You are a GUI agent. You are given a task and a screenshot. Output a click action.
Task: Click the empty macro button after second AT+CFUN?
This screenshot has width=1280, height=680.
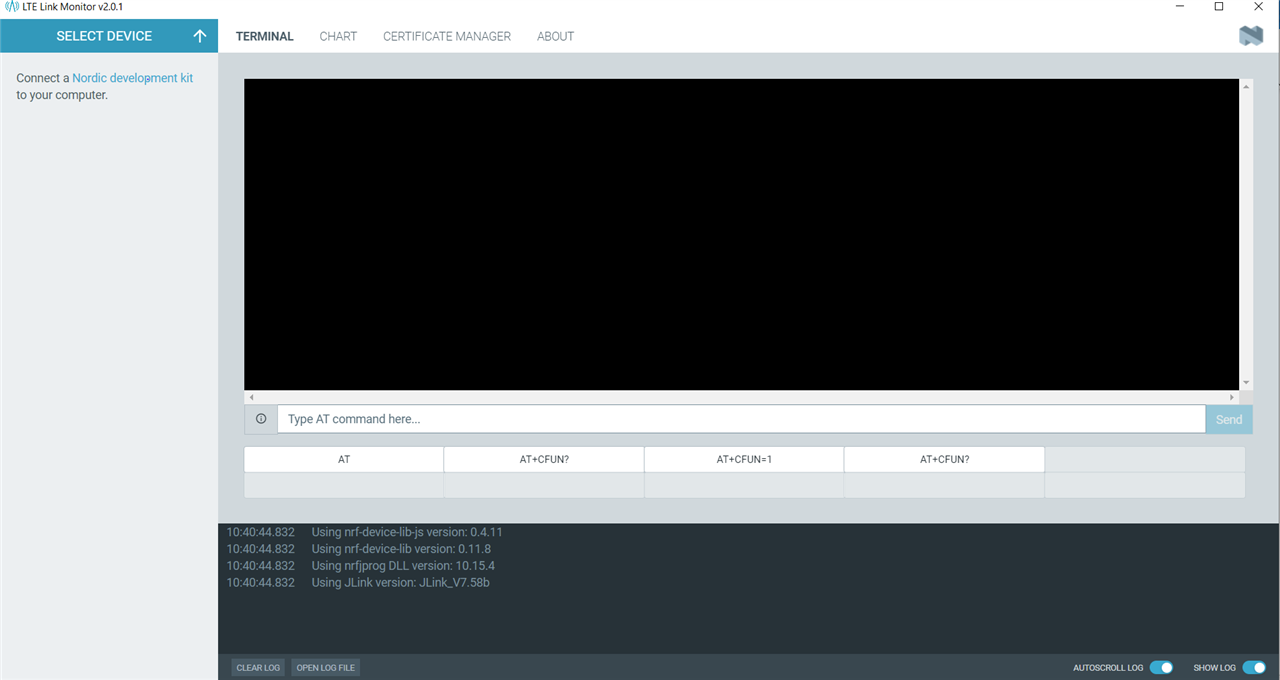point(1145,460)
